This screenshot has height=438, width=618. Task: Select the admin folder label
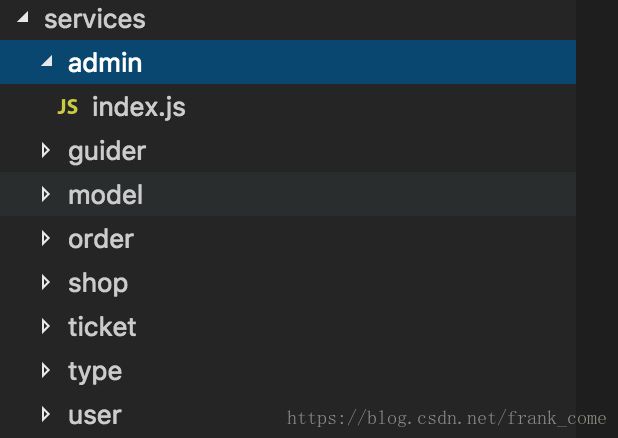tap(105, 63)
